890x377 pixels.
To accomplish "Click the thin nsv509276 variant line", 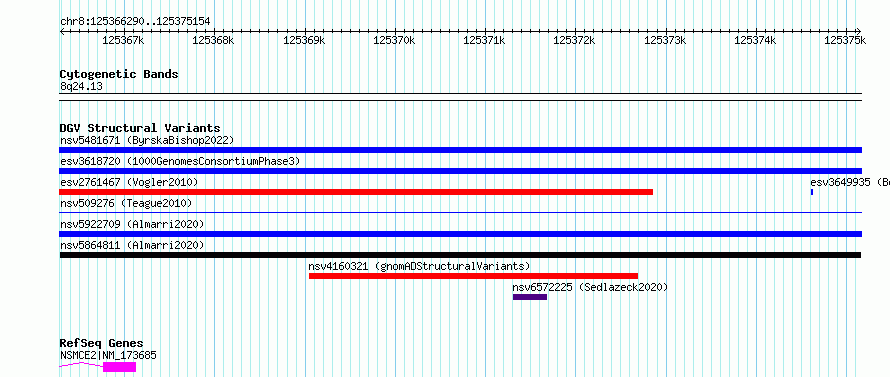I will point(460,213).
